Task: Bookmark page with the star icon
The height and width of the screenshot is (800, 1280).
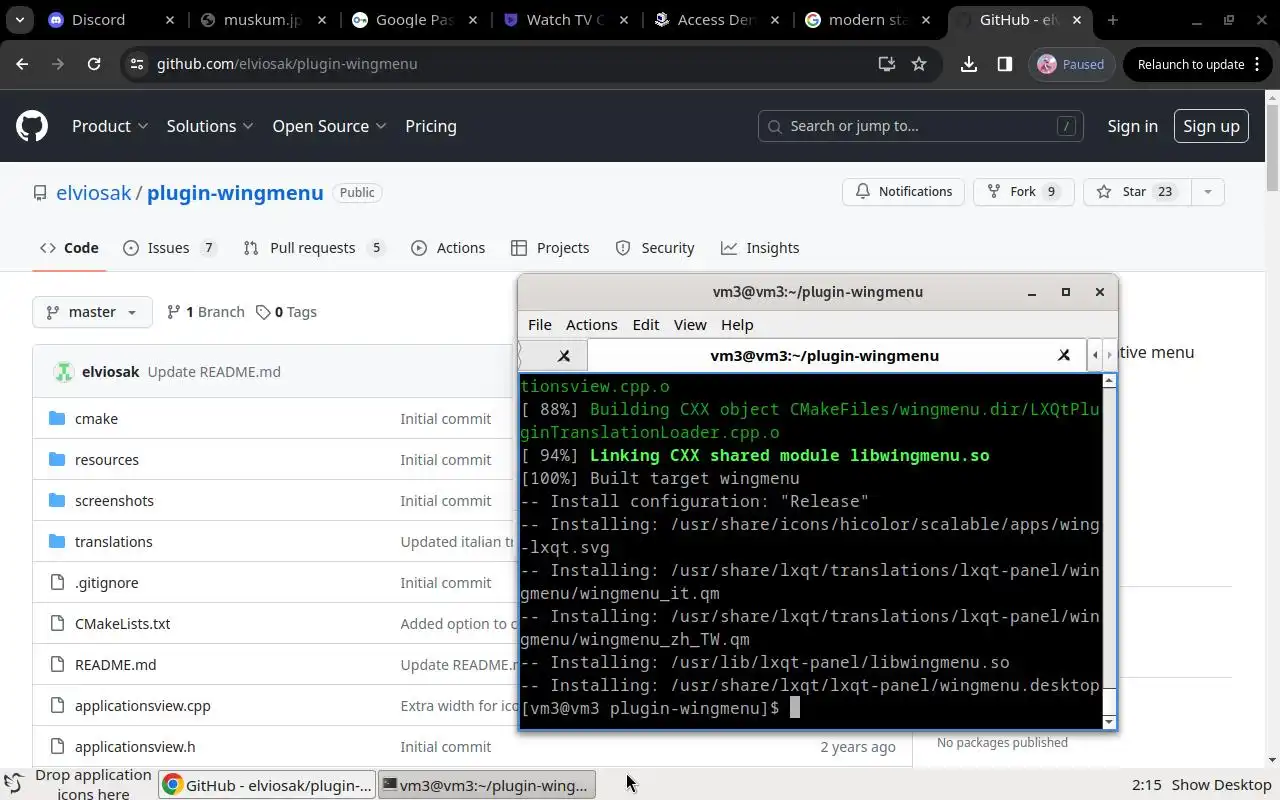Action: click(919, 64)
